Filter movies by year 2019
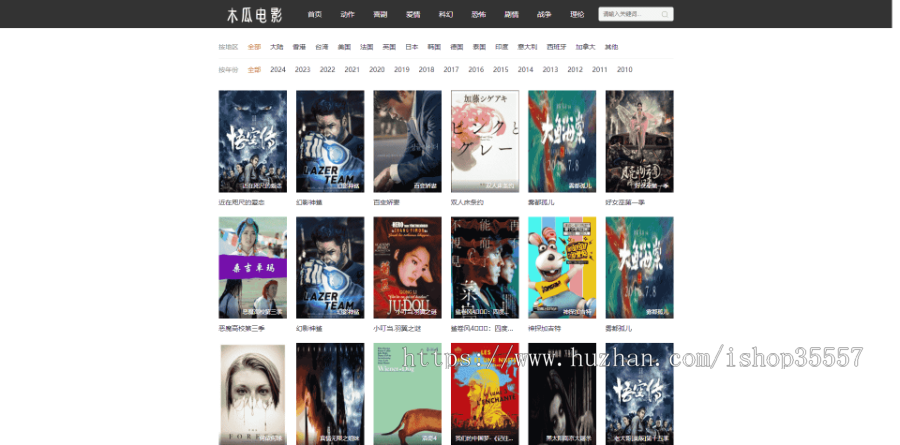Screen dimensions: 900x445 (x=402, y=69)
